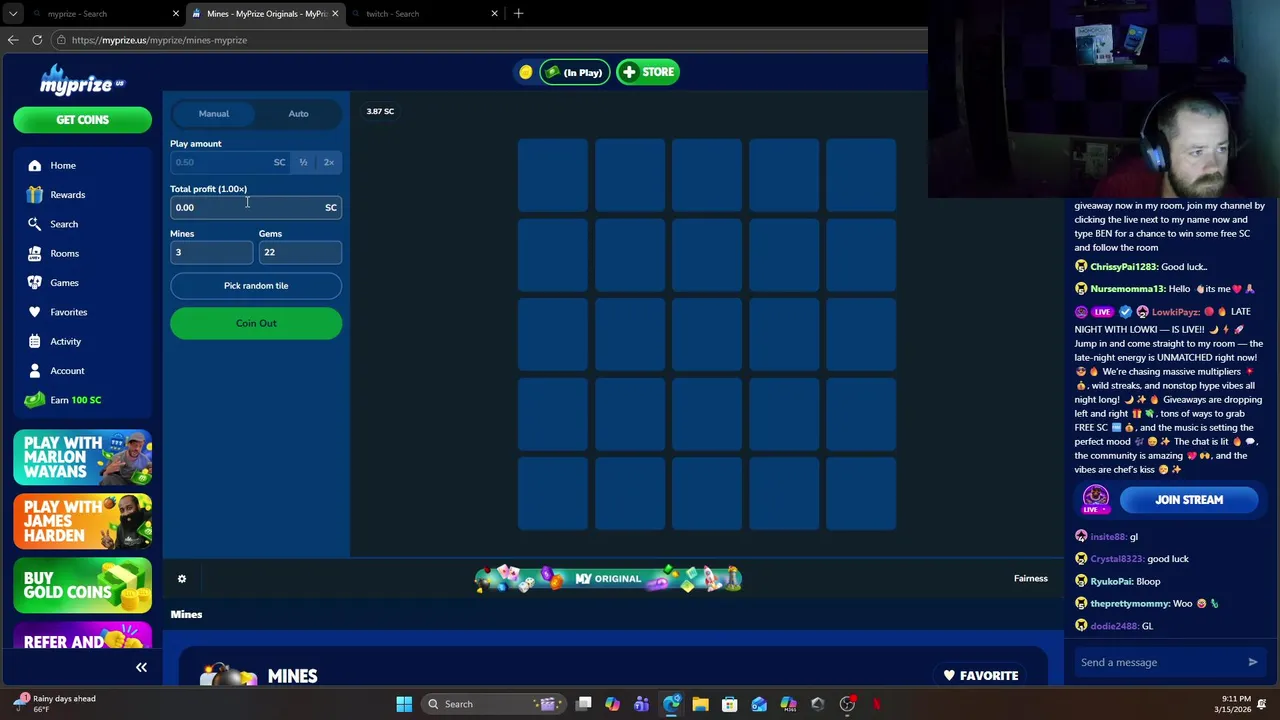This screenshot has width=1280, height=720.
Task: Click JOIN STREAM button
Action: click(x=1189, y=500)
